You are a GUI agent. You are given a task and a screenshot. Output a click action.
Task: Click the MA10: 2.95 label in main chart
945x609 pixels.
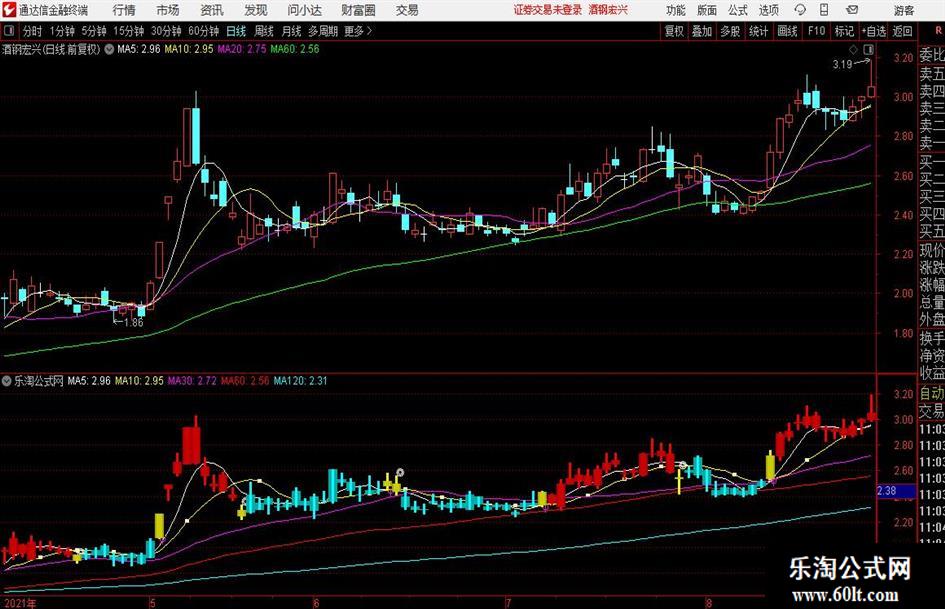(189, 49)
